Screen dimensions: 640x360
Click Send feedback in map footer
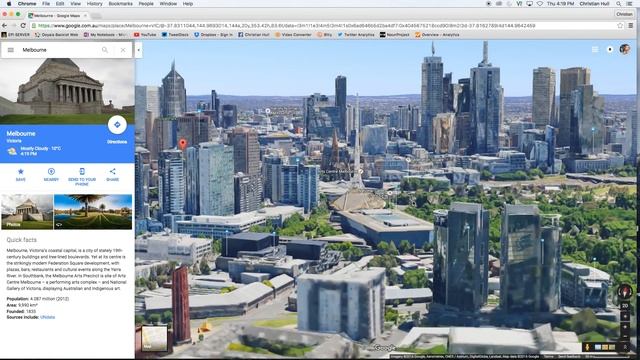tap(569, 356)
